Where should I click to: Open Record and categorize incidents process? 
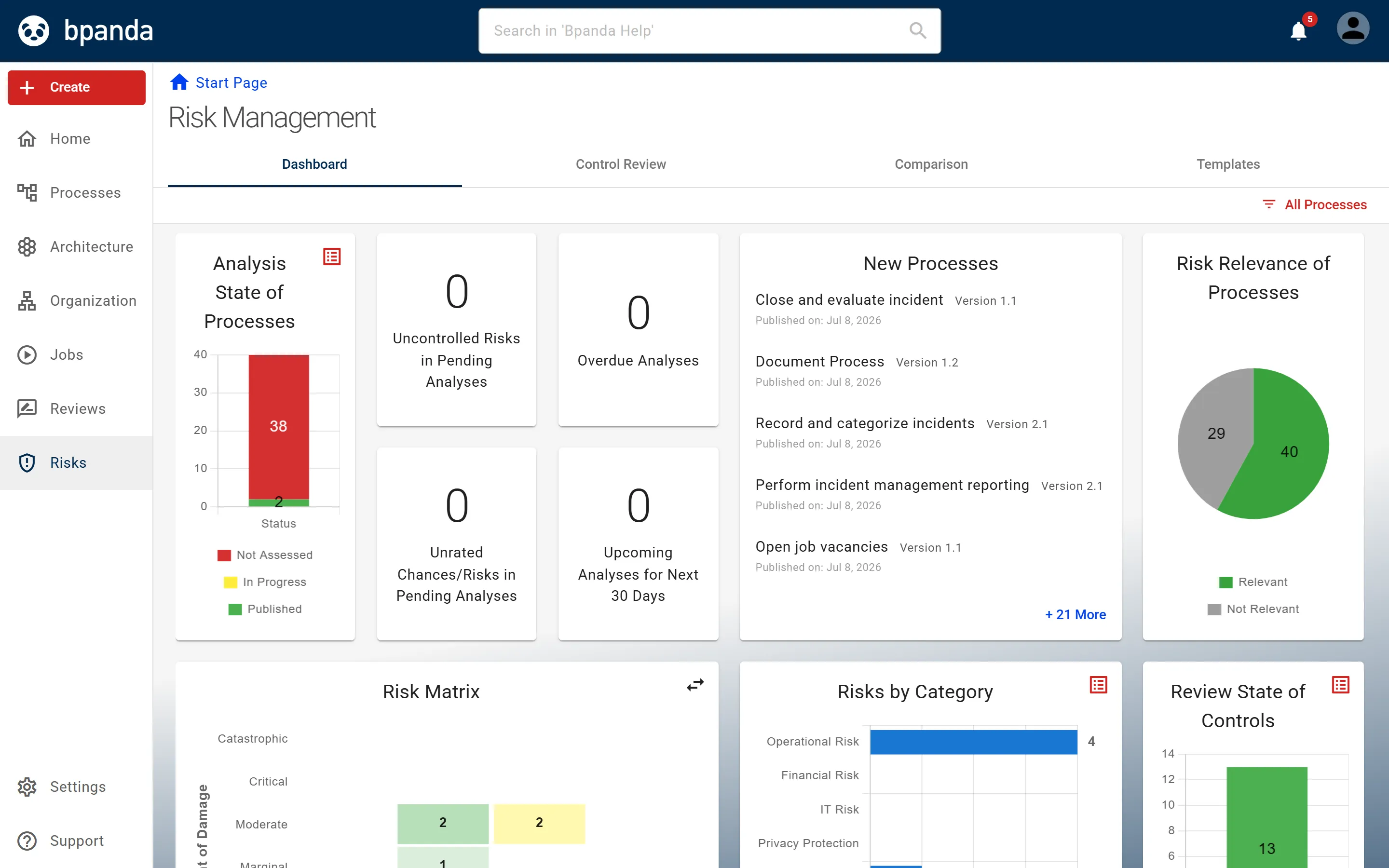click(864, 423)
